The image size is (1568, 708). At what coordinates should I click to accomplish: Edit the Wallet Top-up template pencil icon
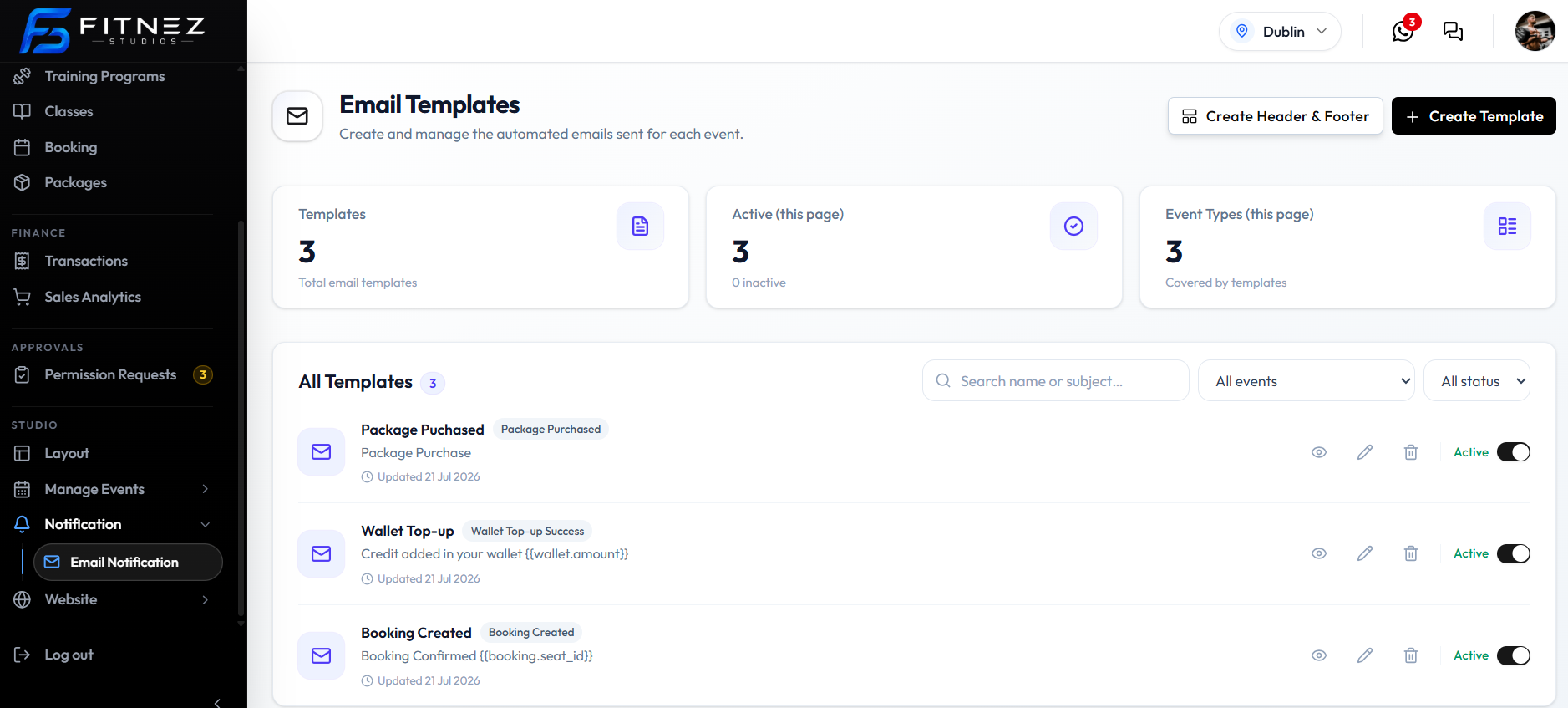pos(1365,553)
